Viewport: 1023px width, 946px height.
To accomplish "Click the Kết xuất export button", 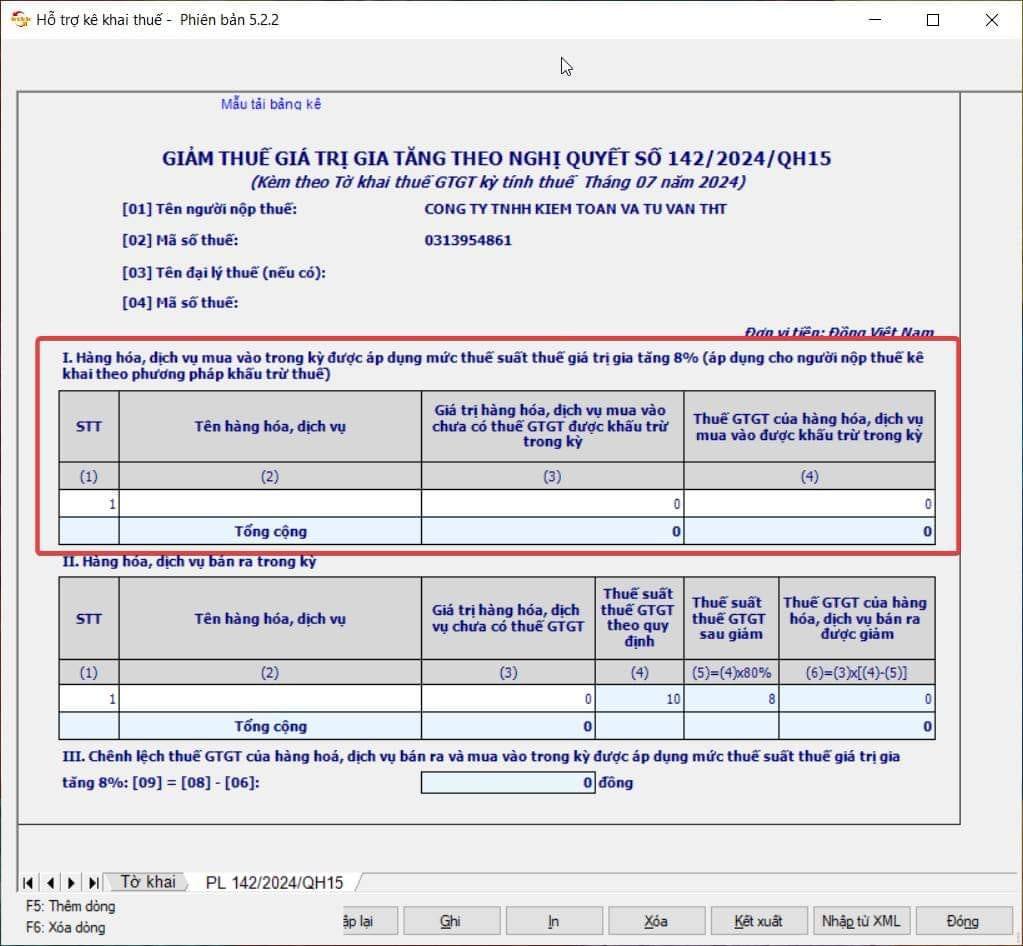I will pyautogui.click(x=757, y=921).
